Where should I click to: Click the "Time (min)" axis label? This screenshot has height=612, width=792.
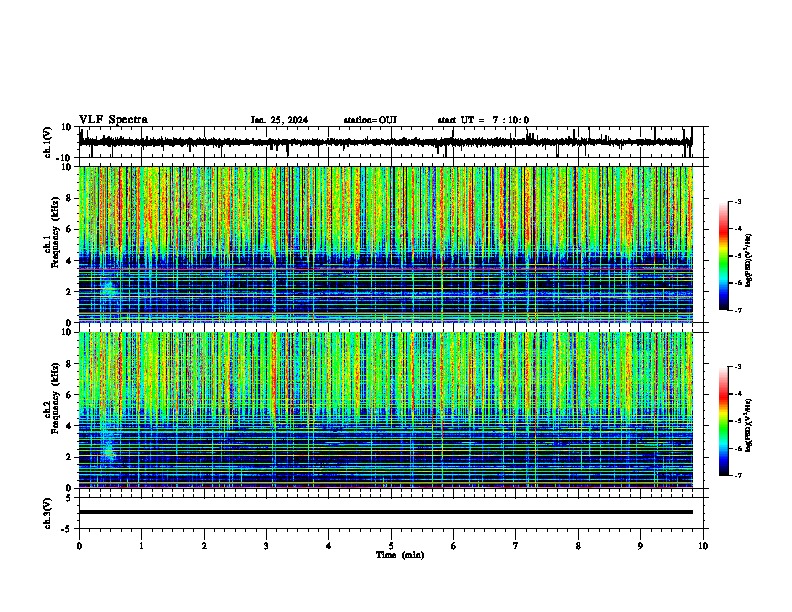point(400,555)
